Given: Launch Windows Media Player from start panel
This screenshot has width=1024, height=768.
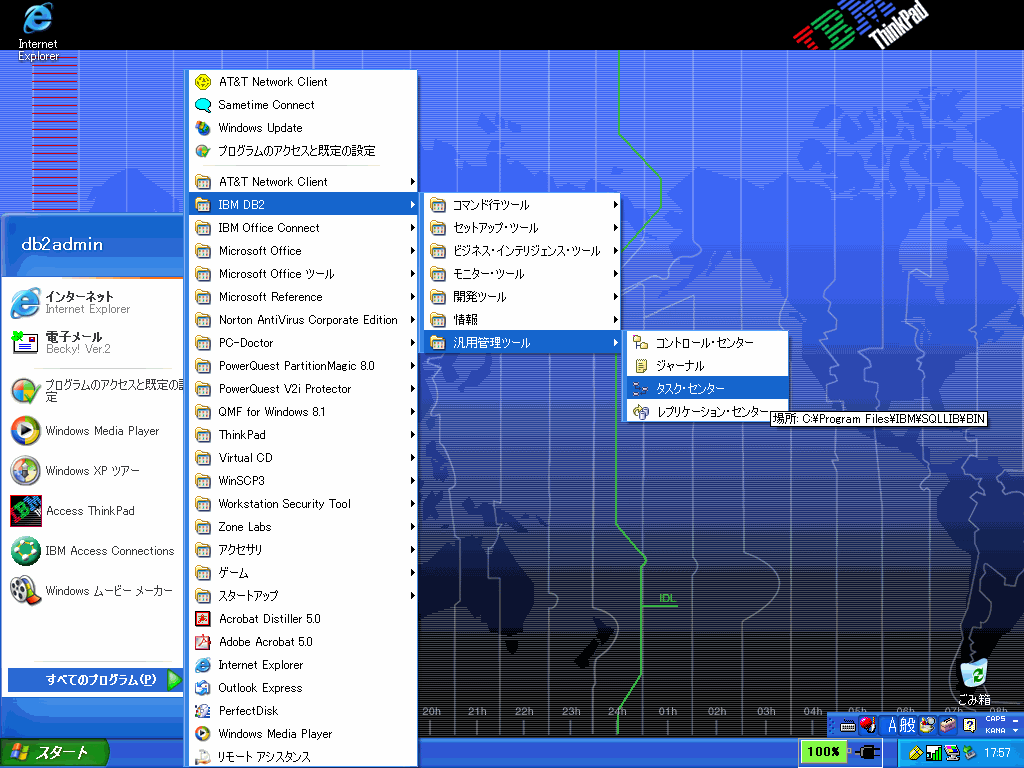Looking at the screenshot, I should pyautogui.click(x=95, y=431).
